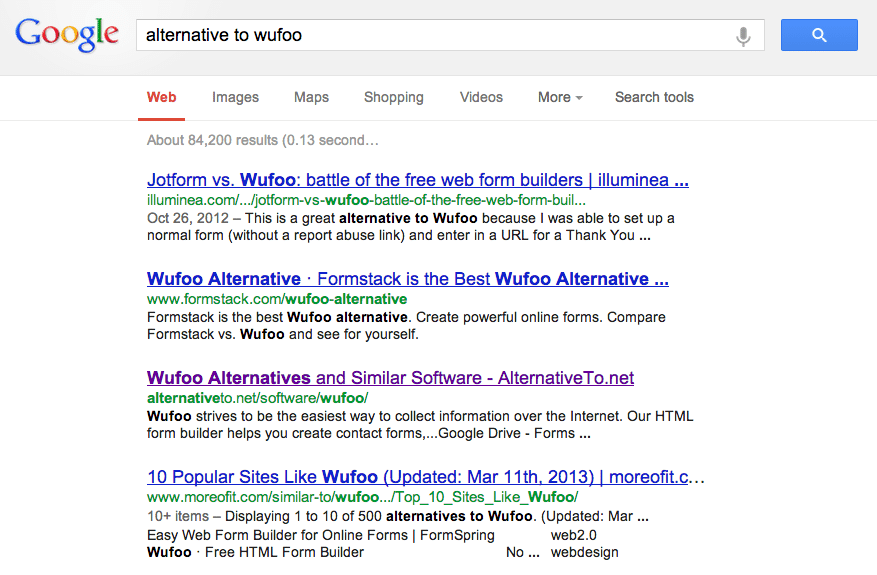This screenshot has width=877, height=575.
Task: Open 10 Popular Sites Like Wufoo result
Action: [x=425, y=477]
